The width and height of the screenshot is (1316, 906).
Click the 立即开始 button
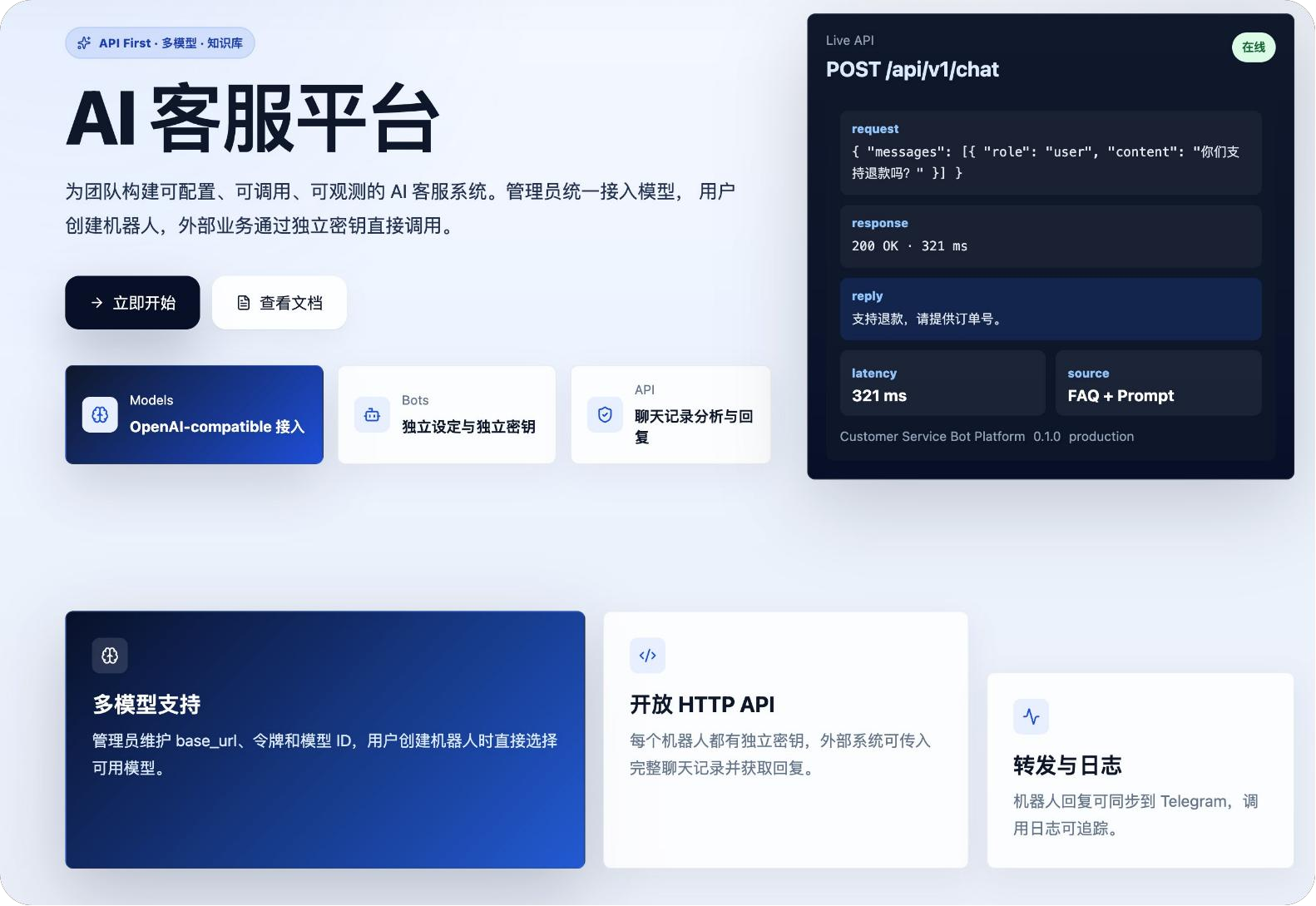tap(132, 303)
